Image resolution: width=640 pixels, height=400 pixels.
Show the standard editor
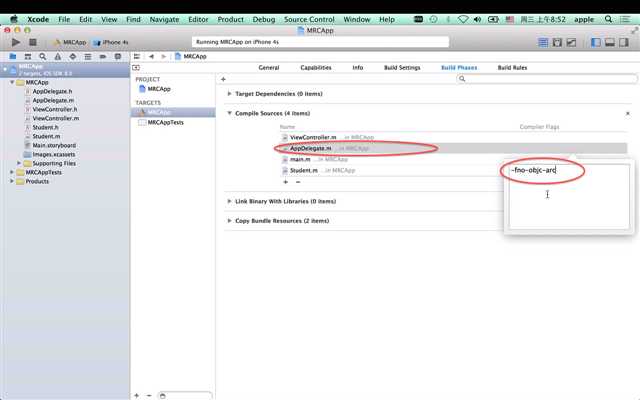[543, 42]
